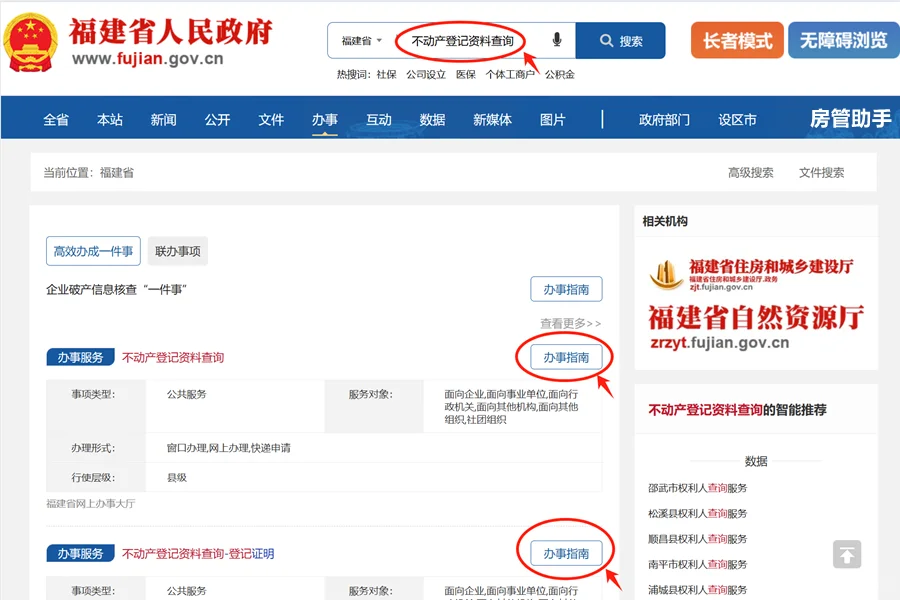The image size is (900, 600).
Task: Open 不动产登记资料查询-登记证明 result title
Action: pyautogui.click(x=198, y=554)
